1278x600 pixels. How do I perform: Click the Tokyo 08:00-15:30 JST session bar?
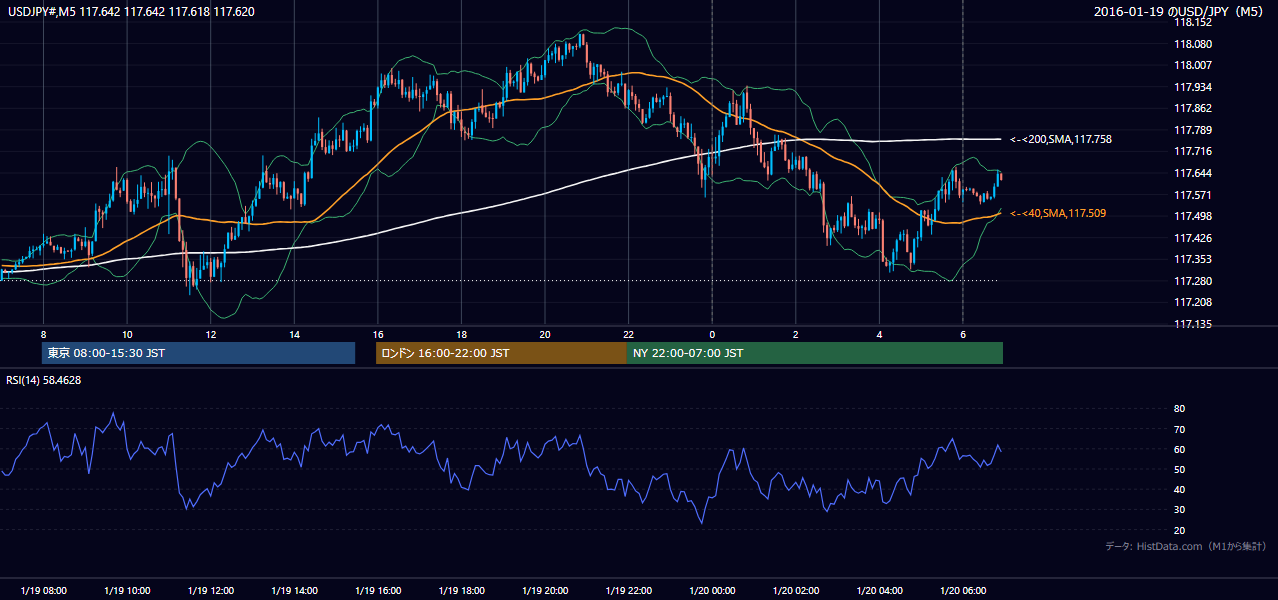point(198,353)
